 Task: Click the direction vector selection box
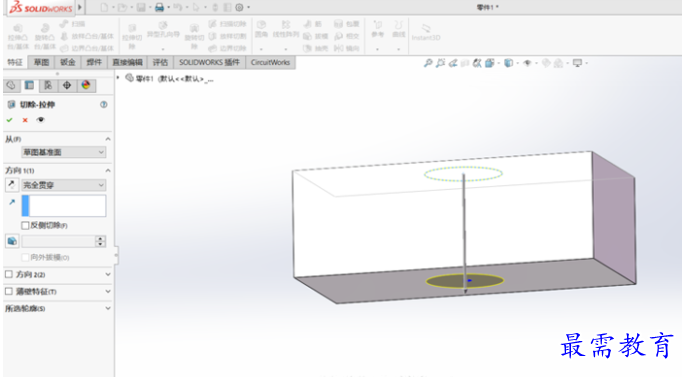64,206
